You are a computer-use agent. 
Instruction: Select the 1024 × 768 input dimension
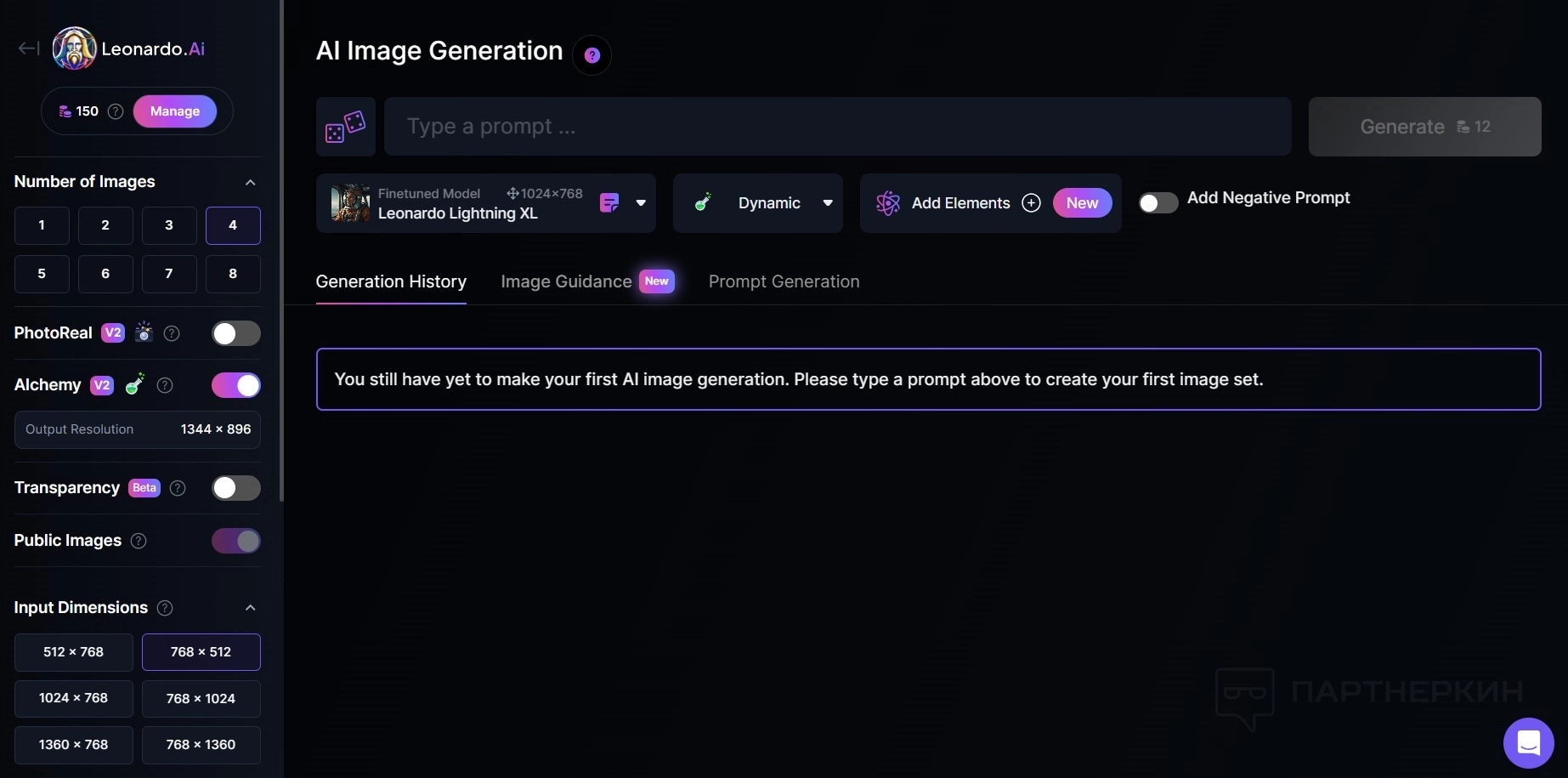click(x=74, y=698)
